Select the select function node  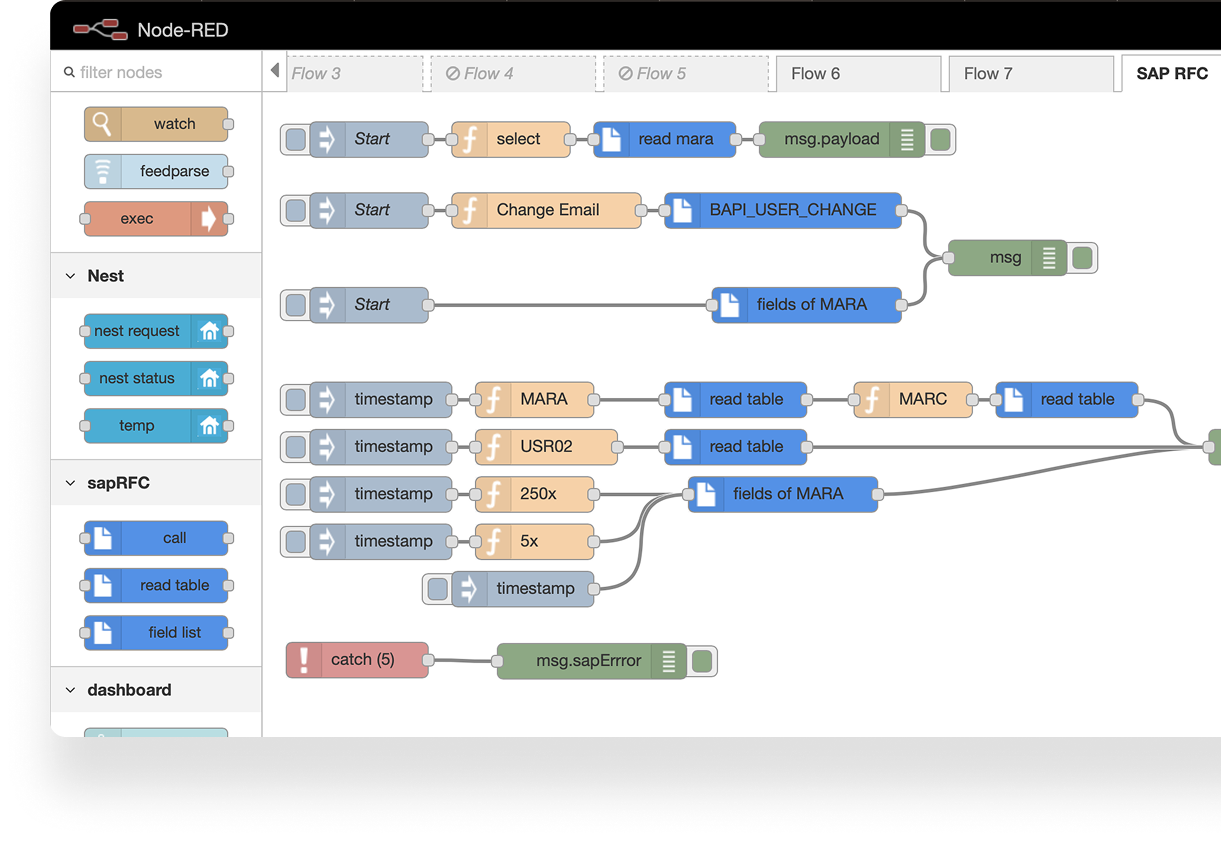511,139
